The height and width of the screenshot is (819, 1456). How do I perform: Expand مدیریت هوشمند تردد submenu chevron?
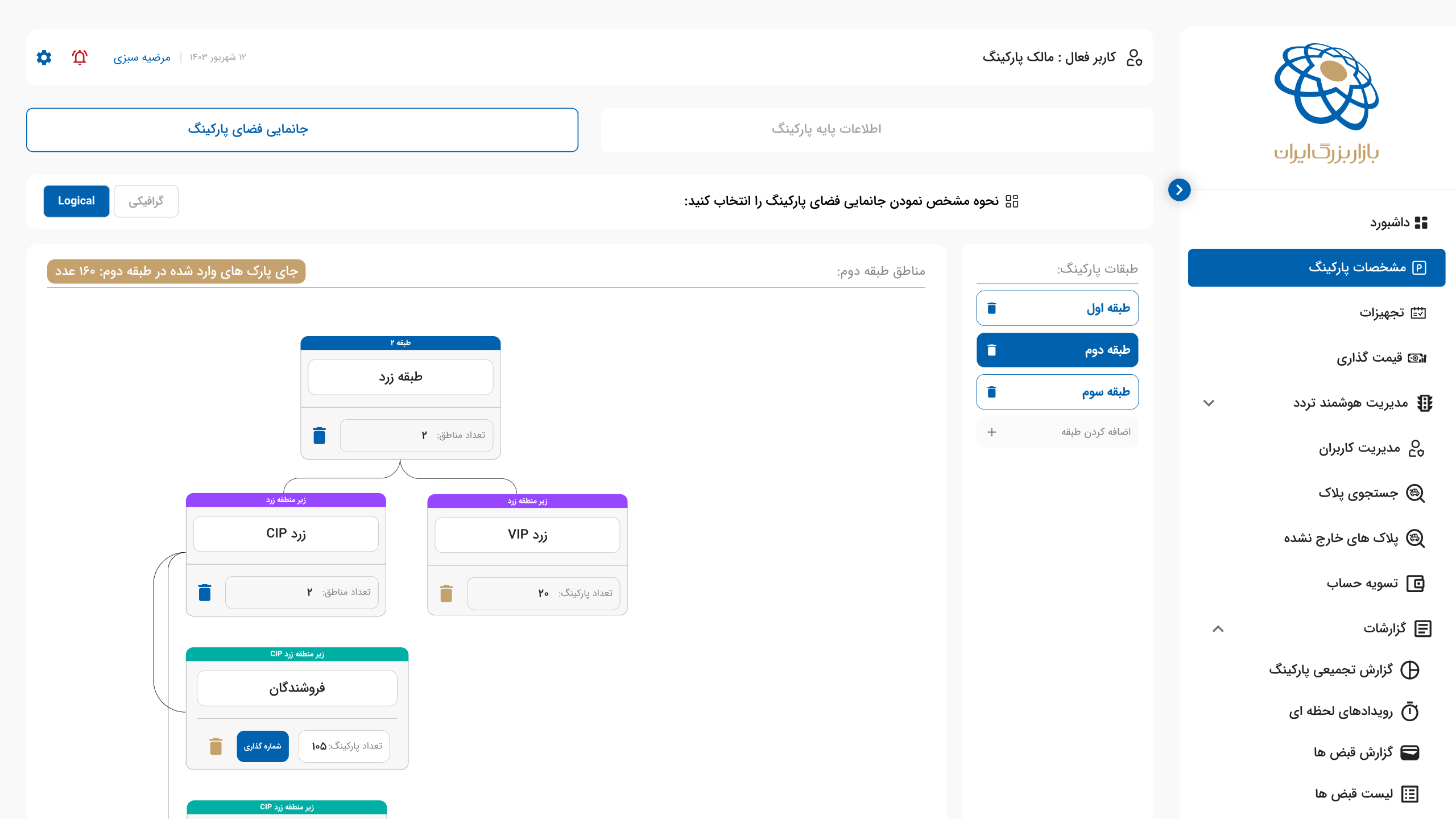(x=1209, y=403)
